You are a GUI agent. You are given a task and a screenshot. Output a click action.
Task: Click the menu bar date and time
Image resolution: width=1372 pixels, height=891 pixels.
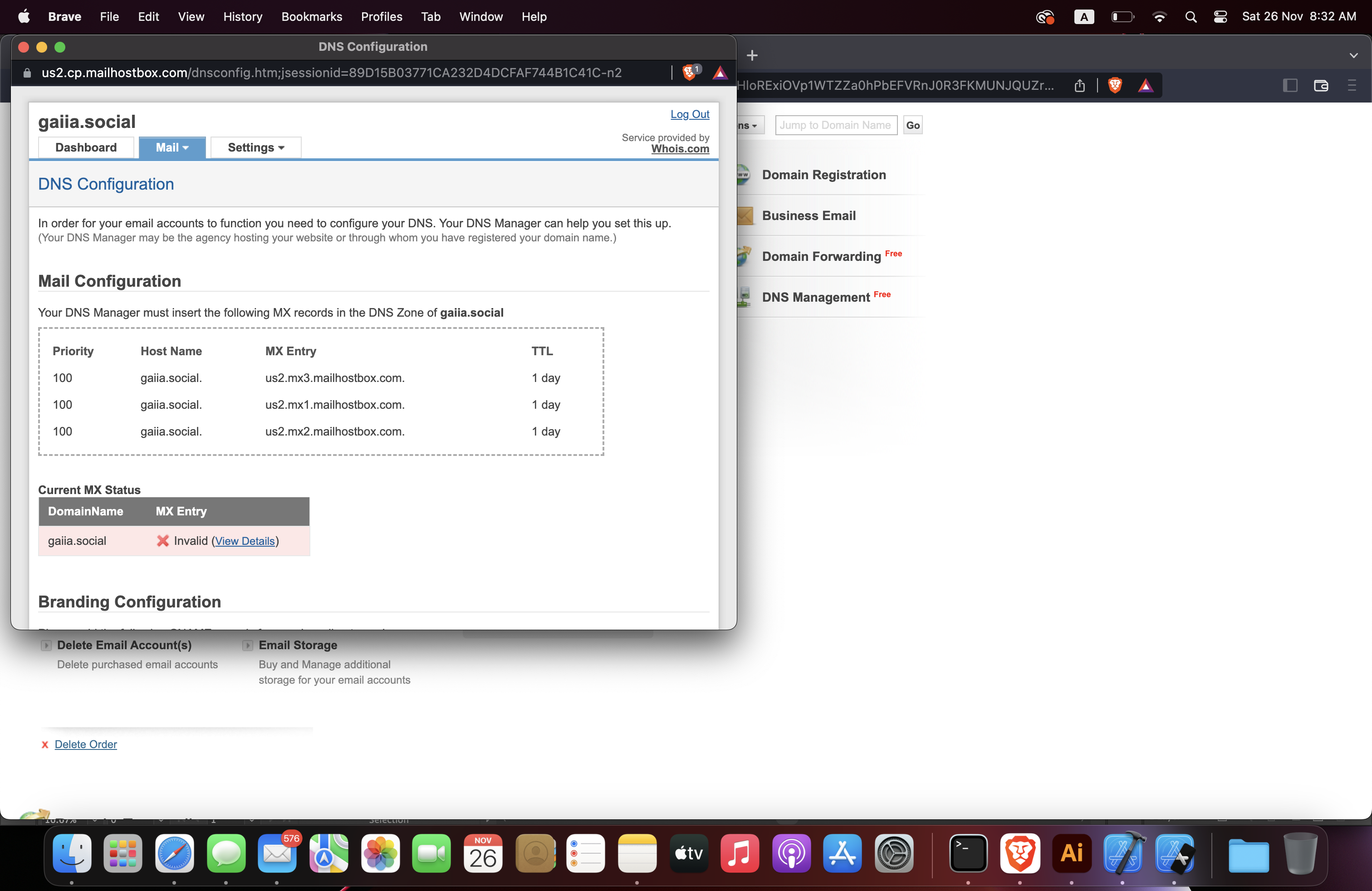coord(1299,17)
